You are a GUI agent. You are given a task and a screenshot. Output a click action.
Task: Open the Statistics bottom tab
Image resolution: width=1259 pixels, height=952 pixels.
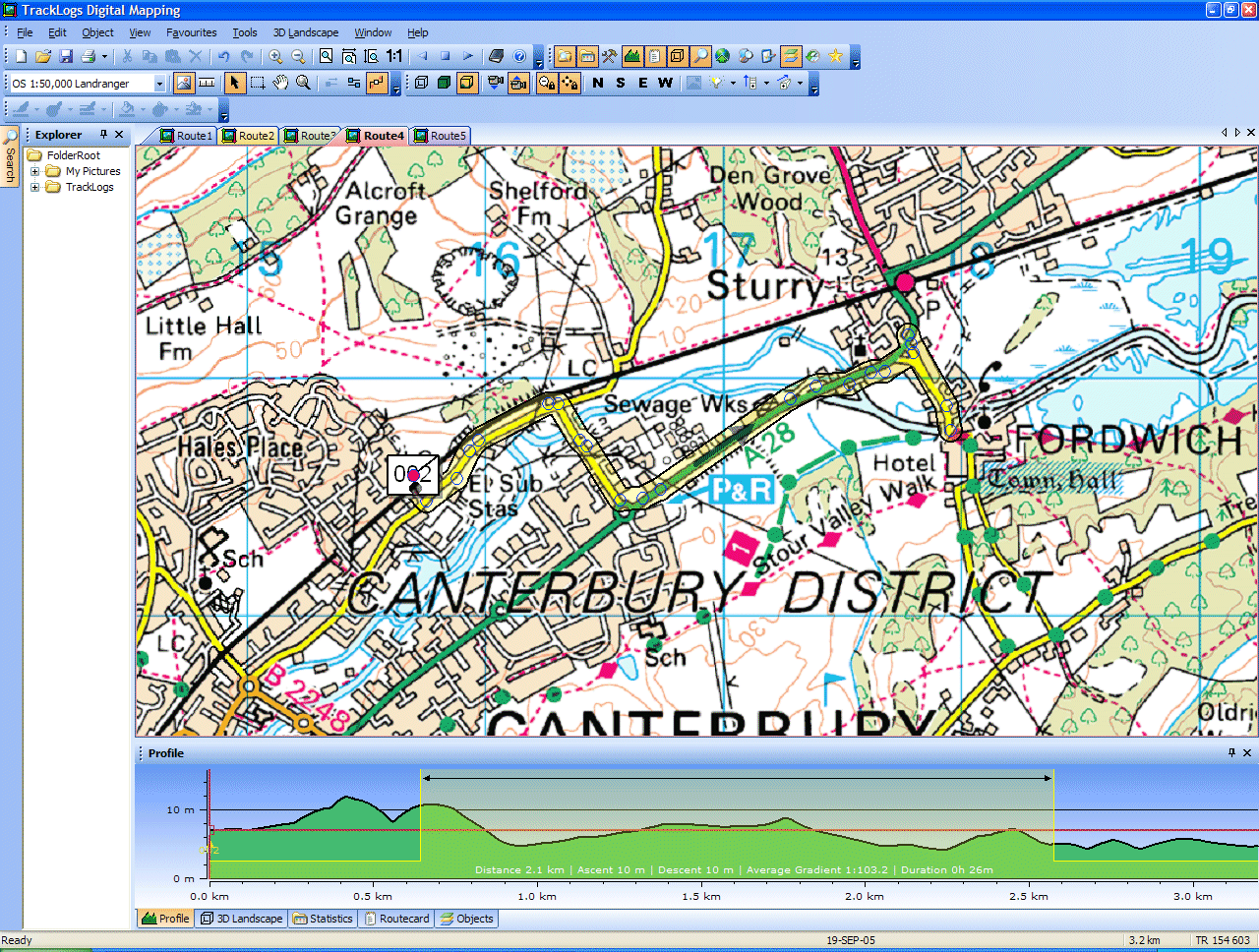pos(323,919)
